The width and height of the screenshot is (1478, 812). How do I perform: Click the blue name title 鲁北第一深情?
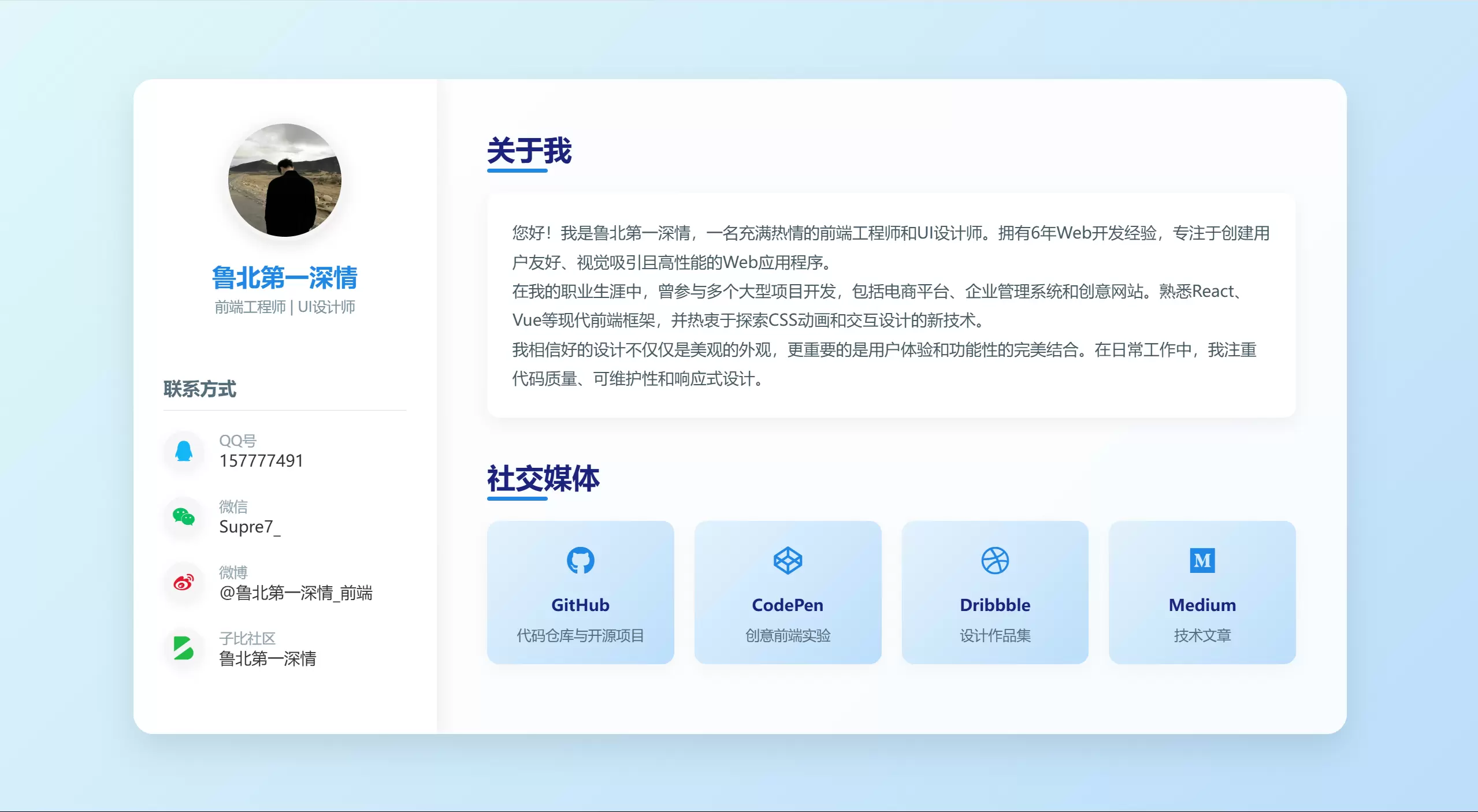pos(285,278)
